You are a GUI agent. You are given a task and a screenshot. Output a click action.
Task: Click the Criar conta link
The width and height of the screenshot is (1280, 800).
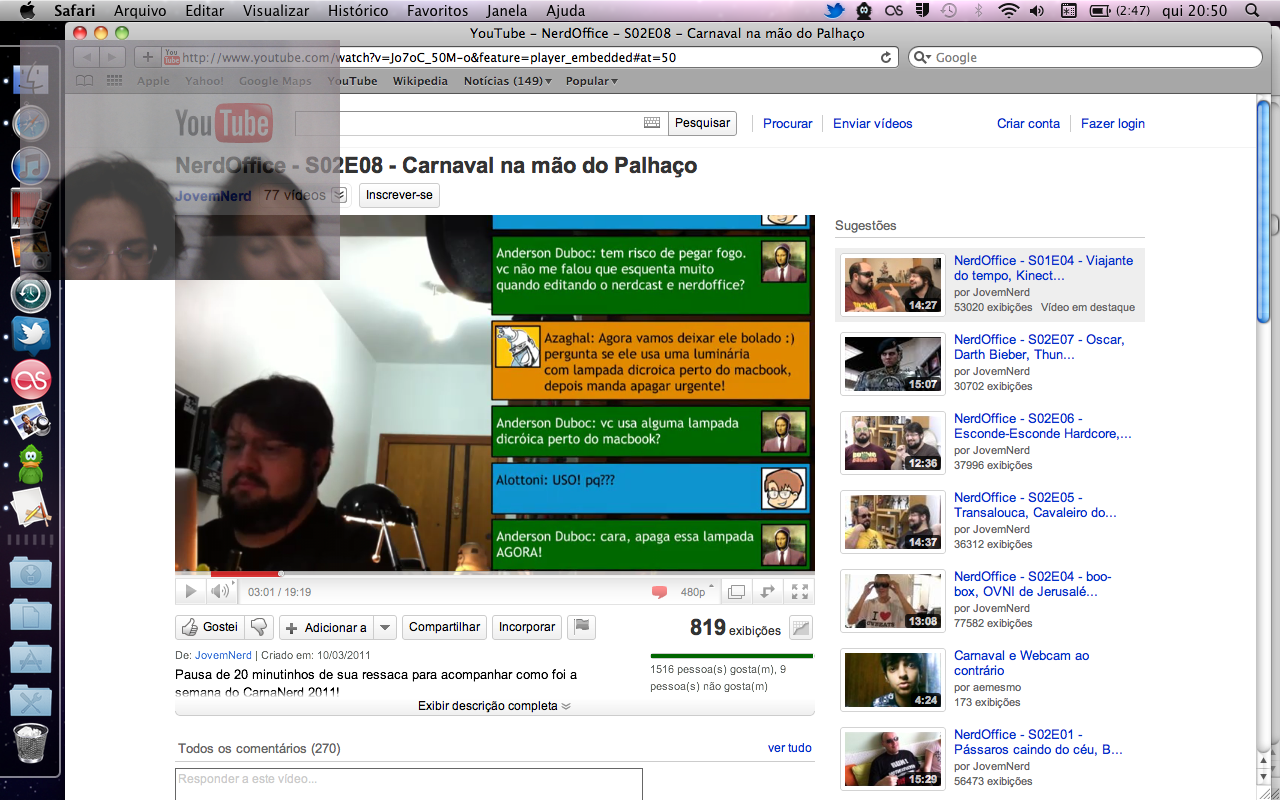(x=1028, y=124)
